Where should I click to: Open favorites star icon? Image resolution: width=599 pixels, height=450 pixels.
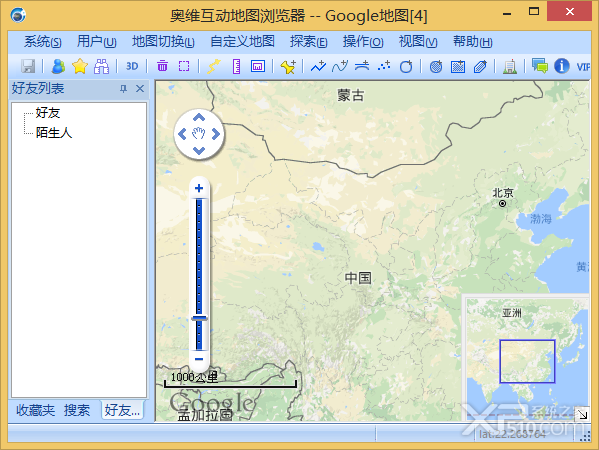coord(80,66)
